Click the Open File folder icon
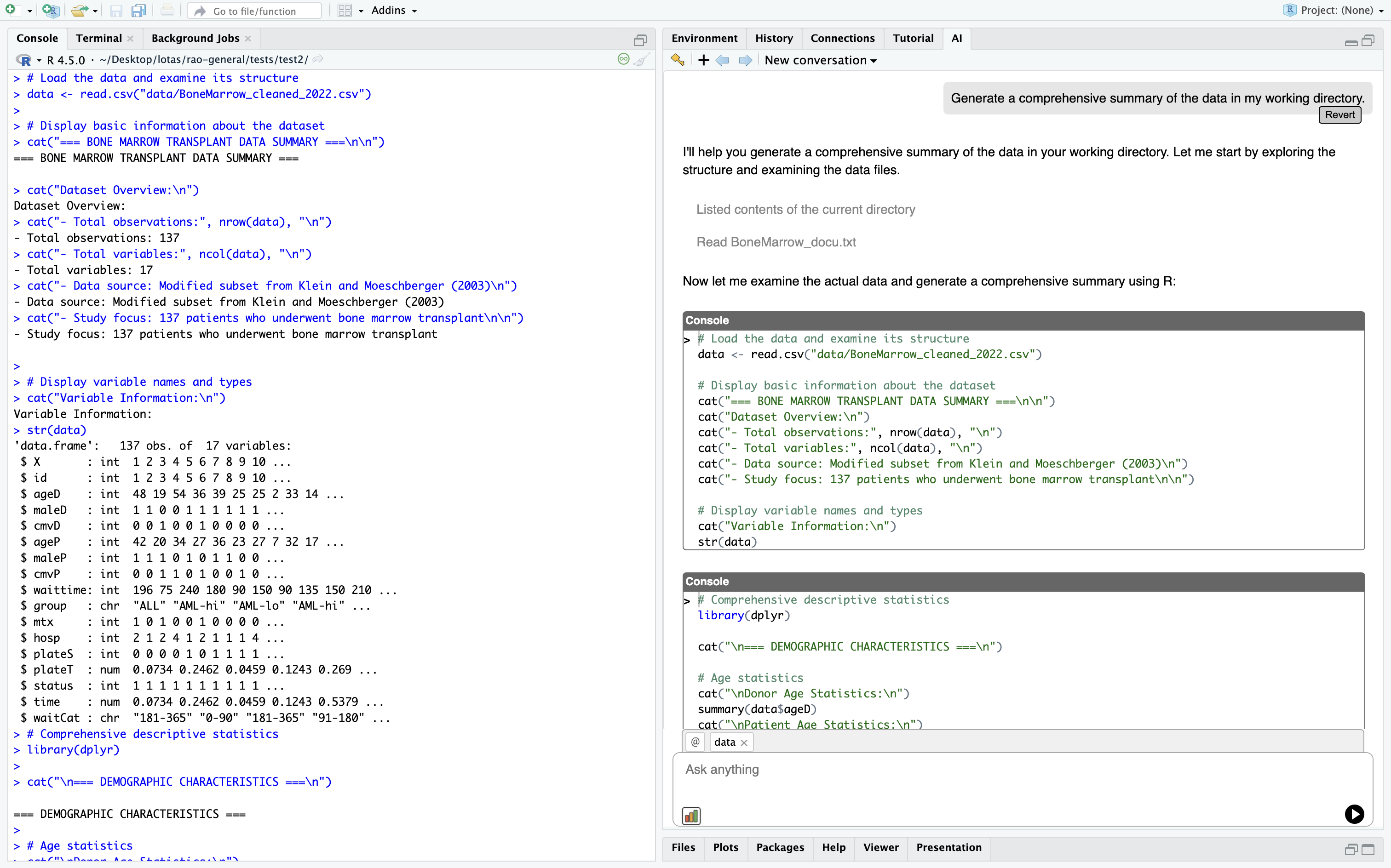Viewport: 1391px width, 868px height. 79,10
